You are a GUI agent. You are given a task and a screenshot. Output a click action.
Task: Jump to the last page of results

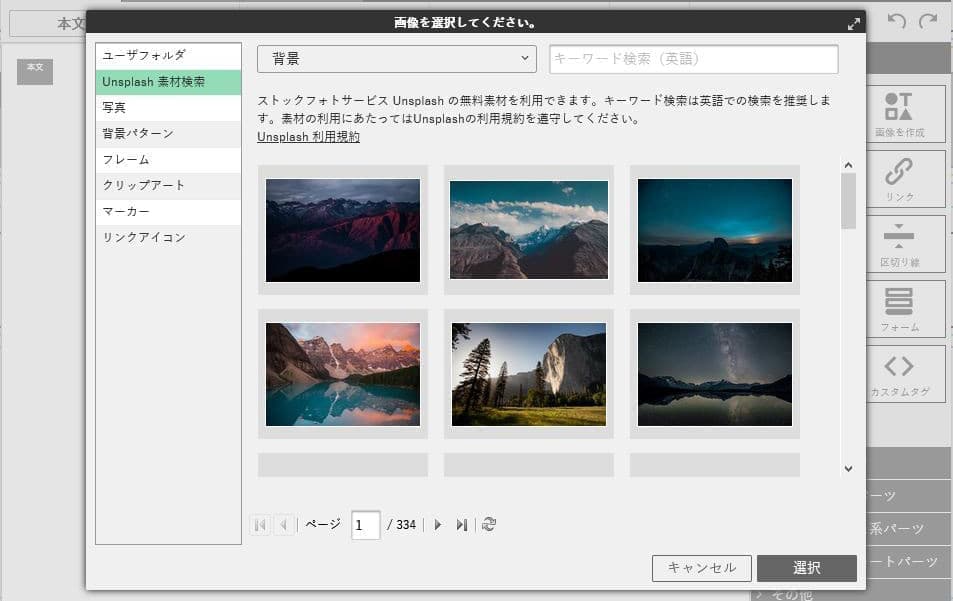[x=461, y=525]
